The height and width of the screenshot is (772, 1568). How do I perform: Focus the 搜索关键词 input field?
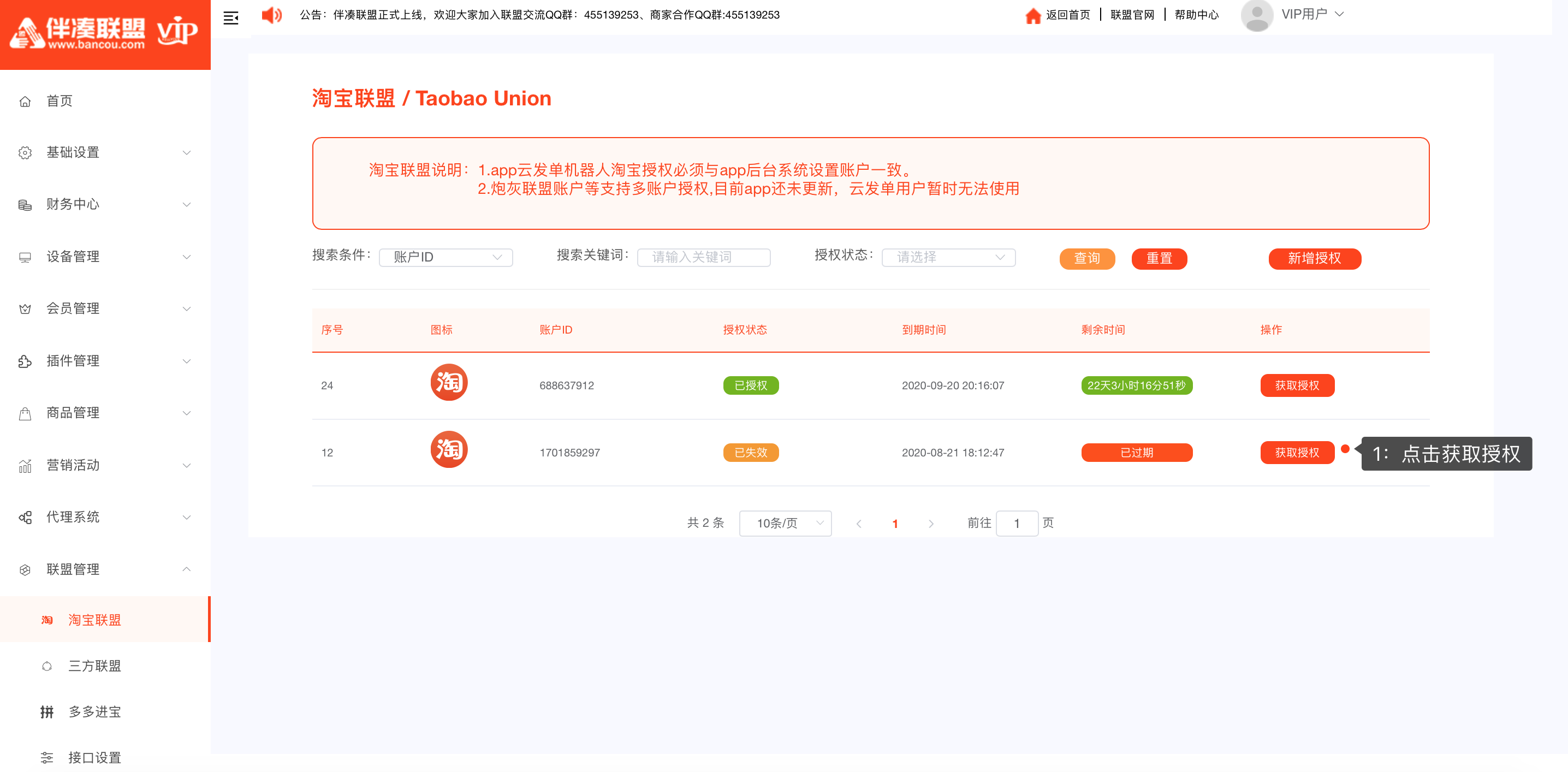point(704,258)
